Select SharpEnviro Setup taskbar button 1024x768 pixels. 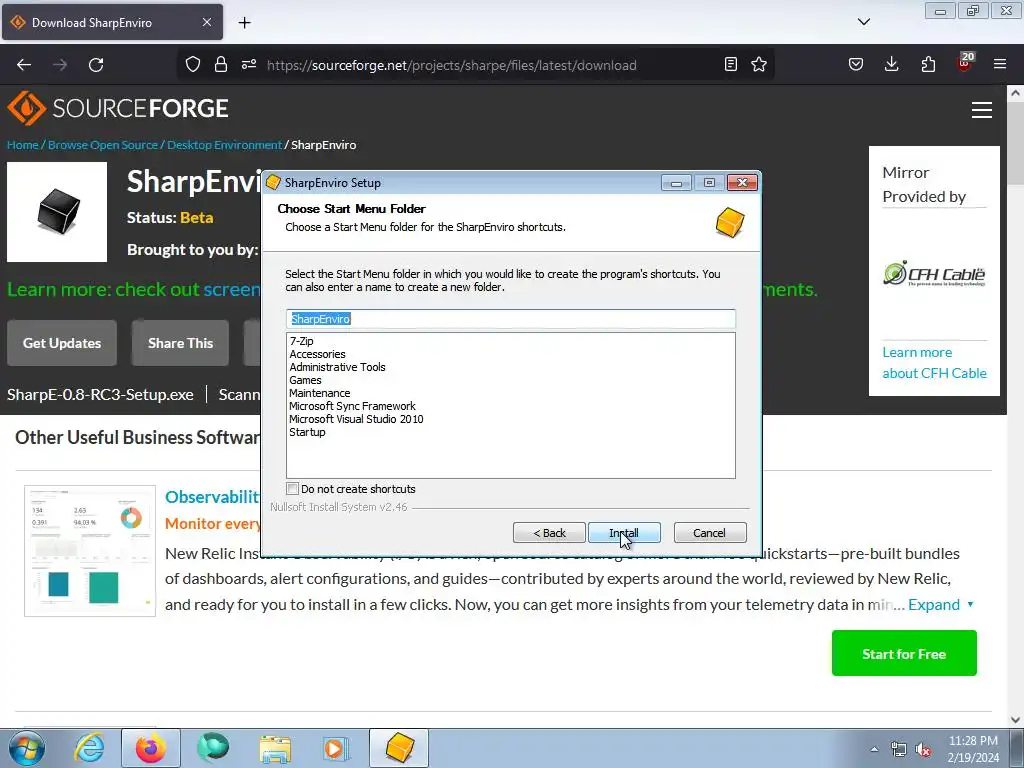[x=399, y=748]
